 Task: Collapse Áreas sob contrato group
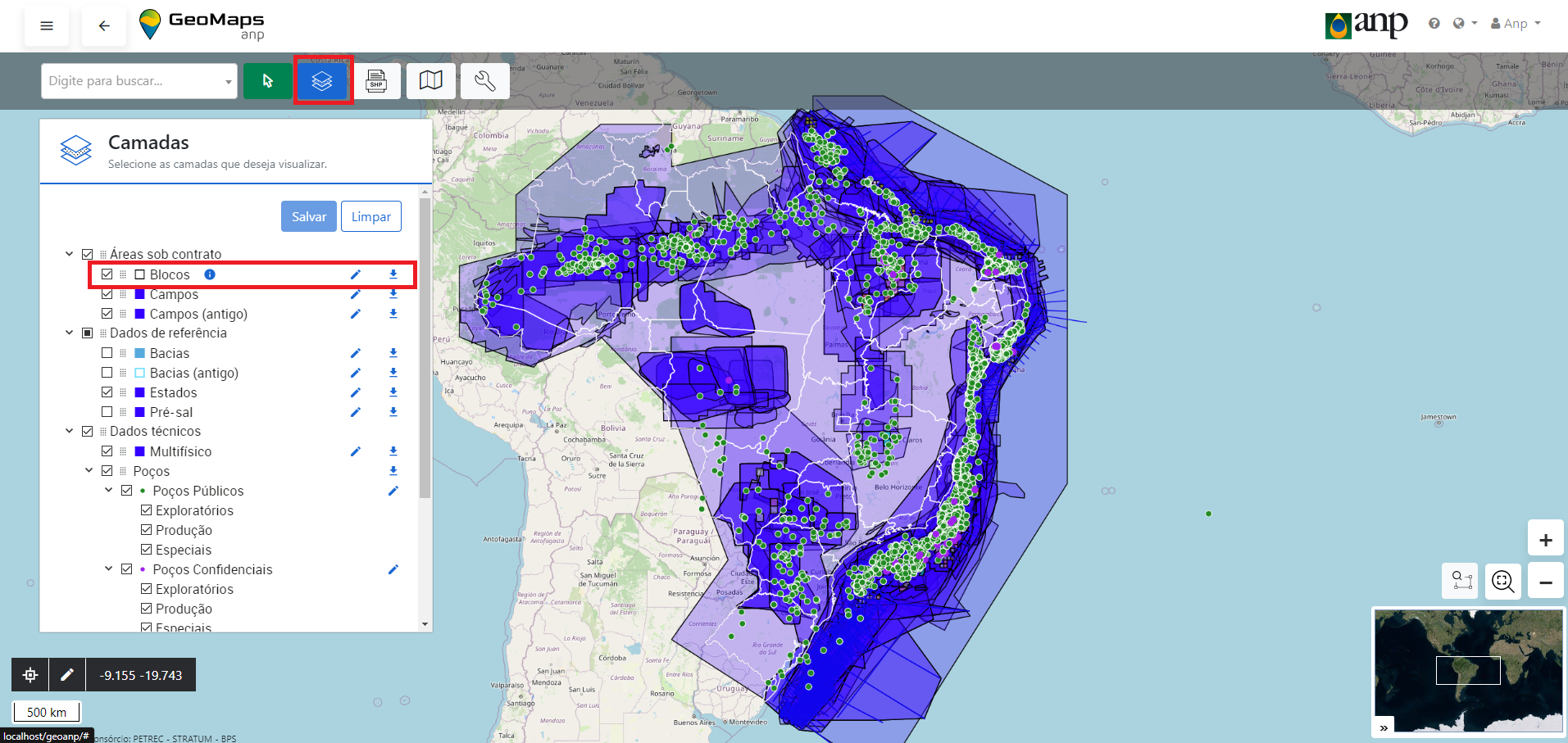pos(70,254)
